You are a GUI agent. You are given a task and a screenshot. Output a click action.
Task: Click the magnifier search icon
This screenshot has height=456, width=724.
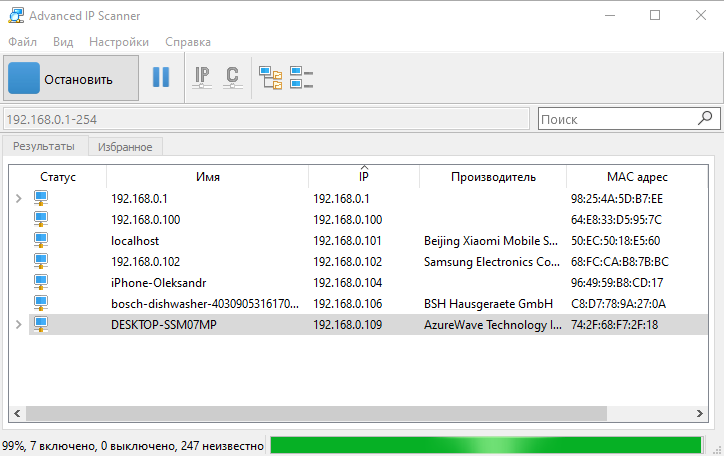[x=705, y=119]
